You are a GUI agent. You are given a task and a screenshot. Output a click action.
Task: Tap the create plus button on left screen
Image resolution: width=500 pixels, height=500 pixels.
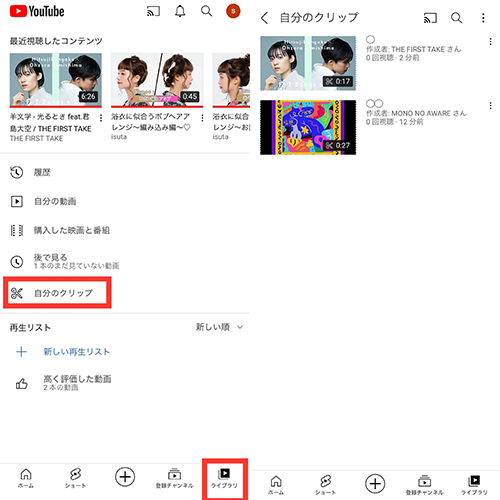coord(125,477)
